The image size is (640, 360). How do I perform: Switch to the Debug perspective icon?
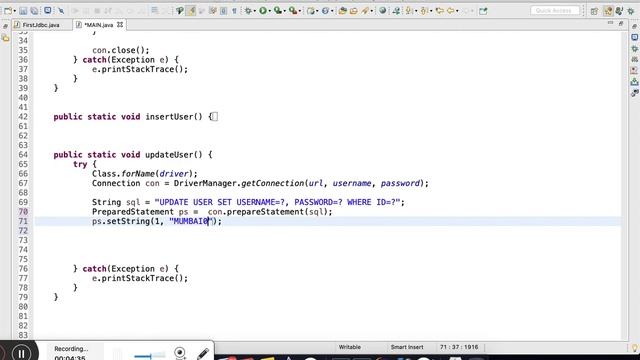[x=631, y=11]
